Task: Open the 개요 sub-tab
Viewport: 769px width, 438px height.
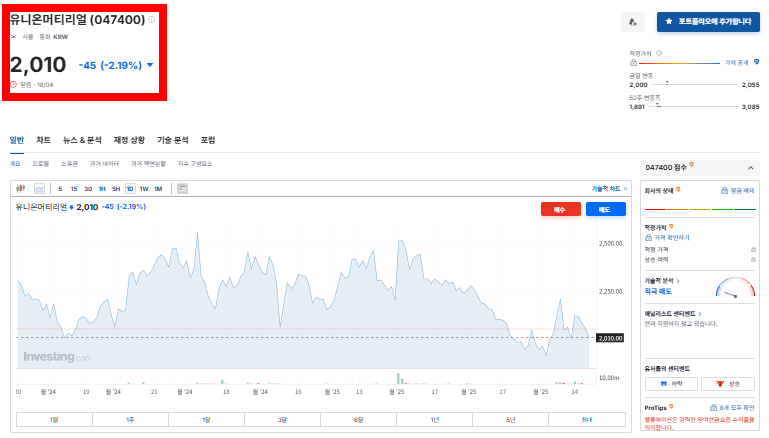Action: (x=15, y=164)
